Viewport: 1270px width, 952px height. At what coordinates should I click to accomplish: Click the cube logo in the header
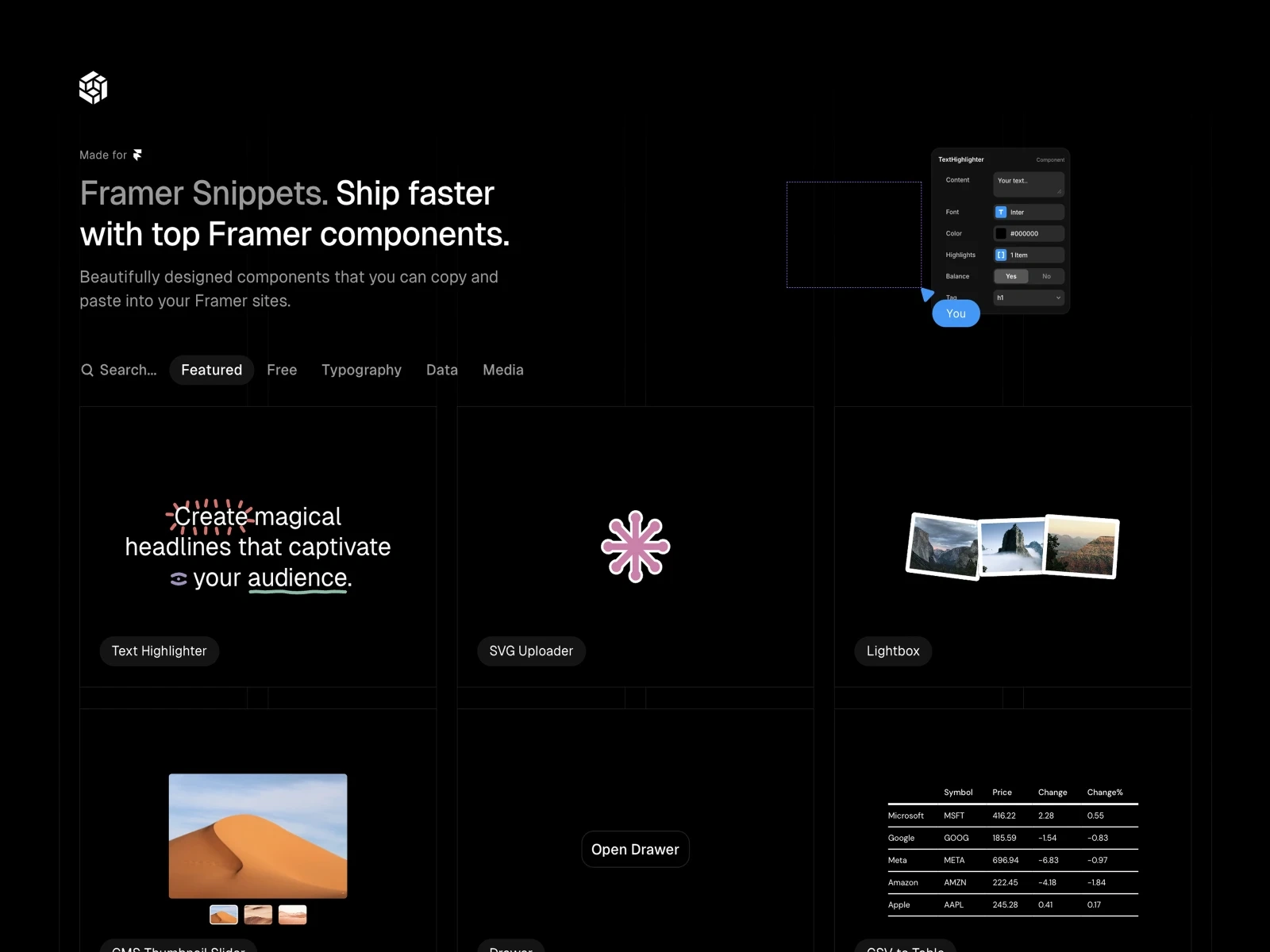93,87
